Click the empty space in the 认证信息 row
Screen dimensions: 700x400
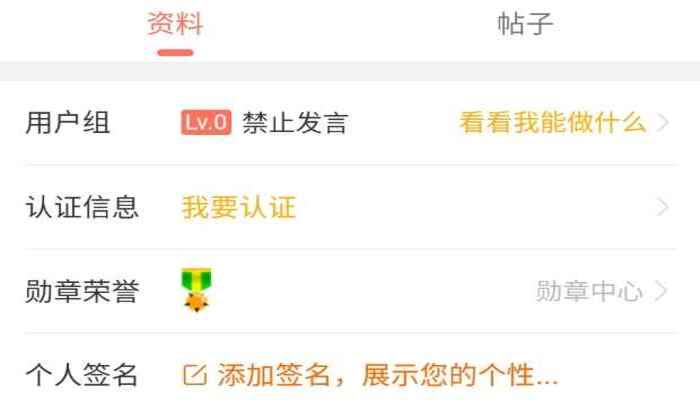tap(473, 207)
